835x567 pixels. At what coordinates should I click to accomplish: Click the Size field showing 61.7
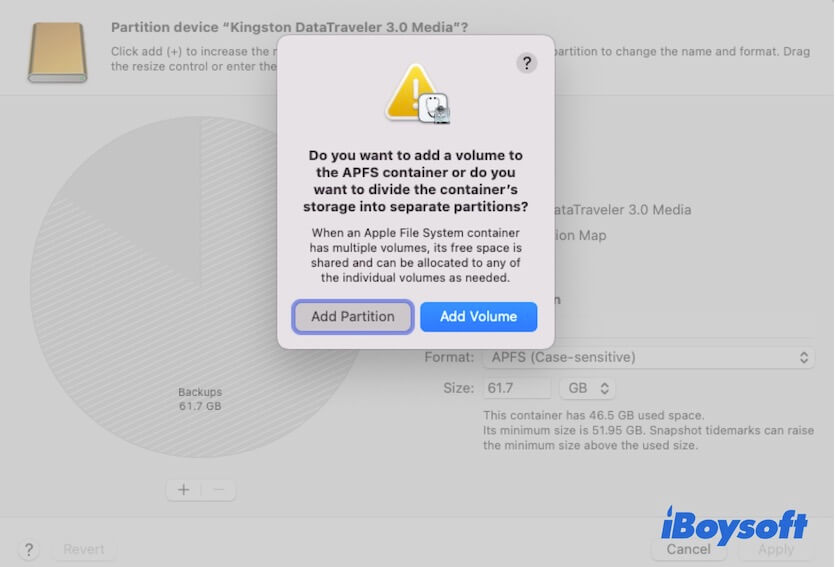517,388
